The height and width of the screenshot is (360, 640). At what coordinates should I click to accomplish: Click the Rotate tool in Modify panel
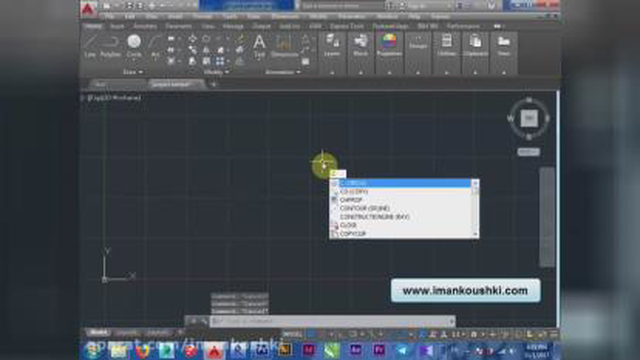click(206, 39)
